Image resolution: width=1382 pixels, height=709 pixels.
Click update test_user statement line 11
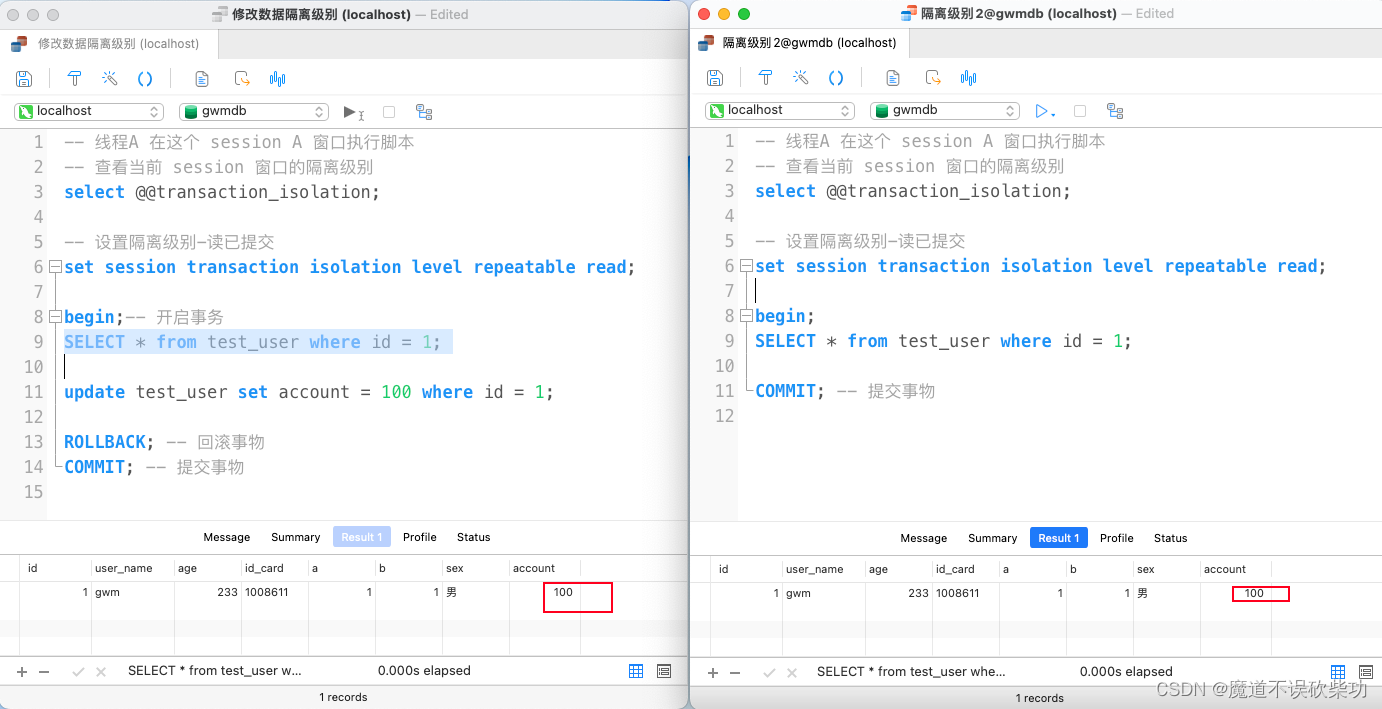click(x=309, y=392)
